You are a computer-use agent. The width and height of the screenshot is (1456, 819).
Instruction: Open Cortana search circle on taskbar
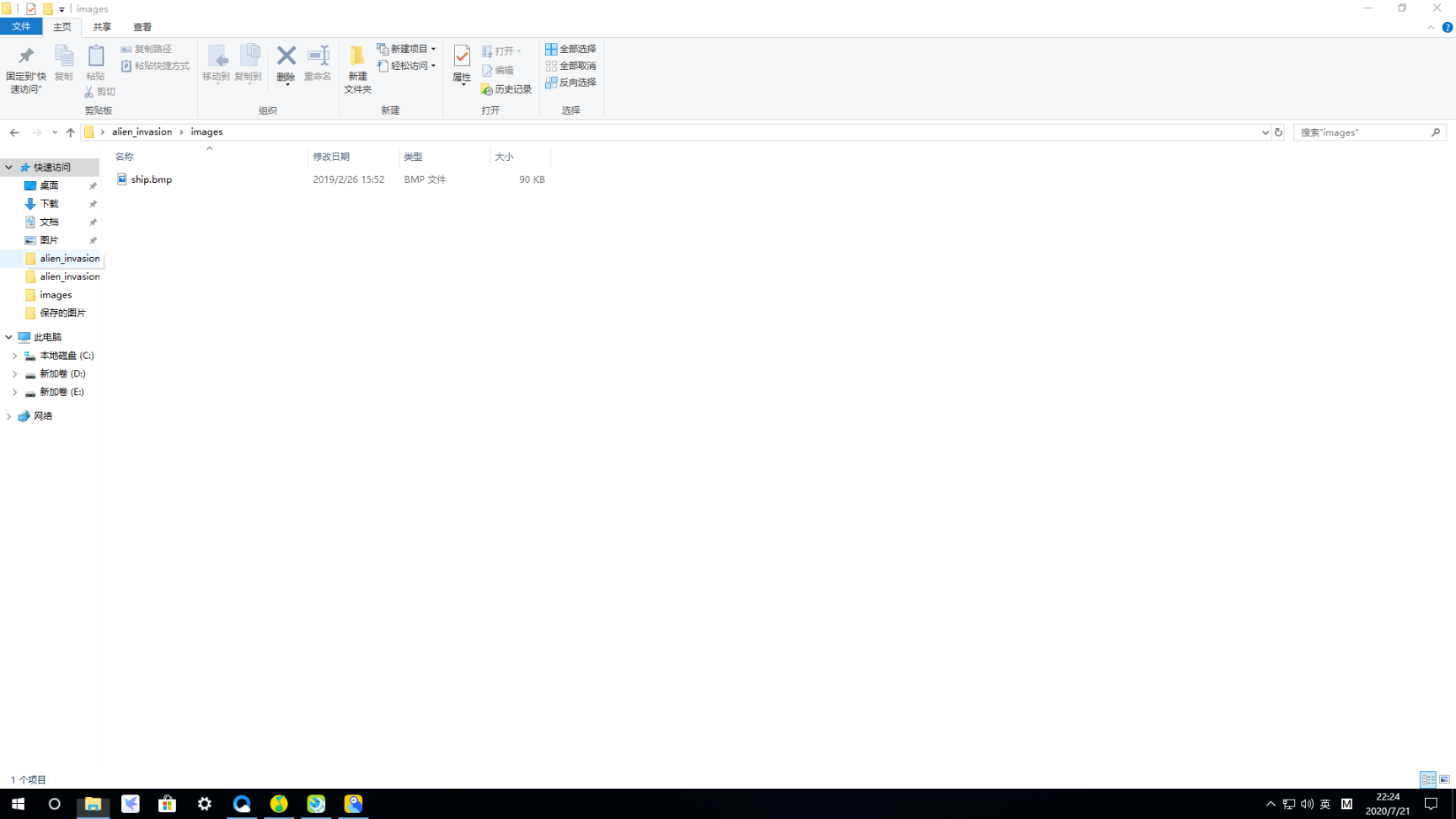click(55, 804)
